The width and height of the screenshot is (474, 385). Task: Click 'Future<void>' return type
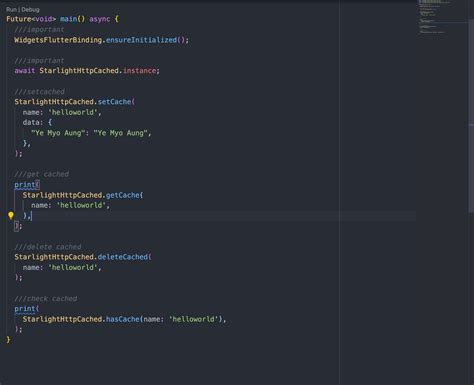pos(31,19)
